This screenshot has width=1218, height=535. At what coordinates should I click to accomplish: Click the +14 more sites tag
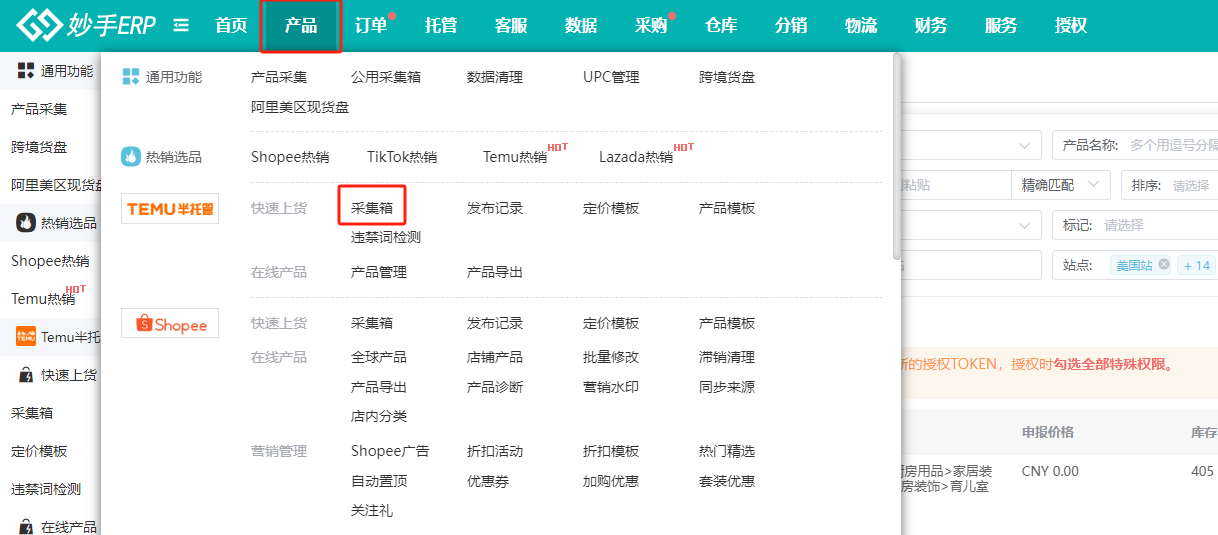(1197, 265)
